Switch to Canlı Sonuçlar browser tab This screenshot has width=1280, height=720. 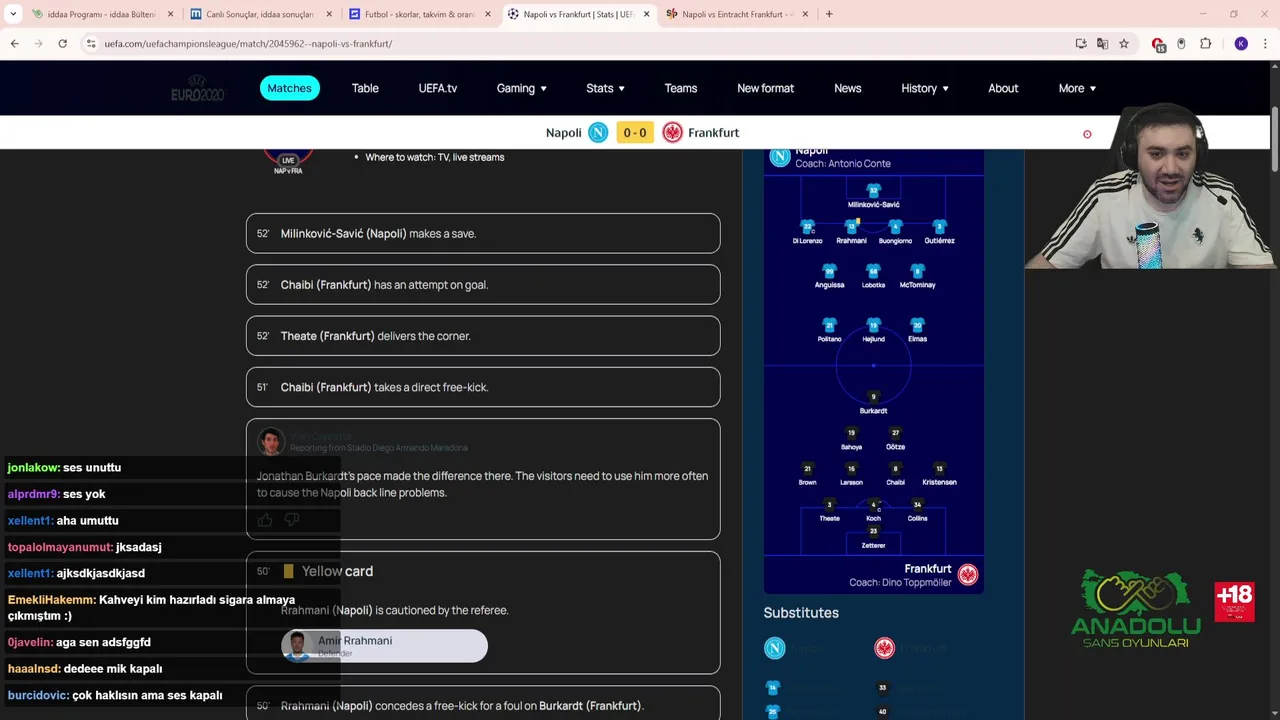coord(260,14)
